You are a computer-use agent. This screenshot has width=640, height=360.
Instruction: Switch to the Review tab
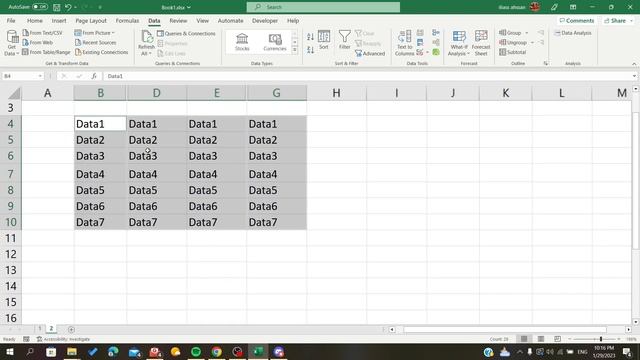click(x=178, y=20)
